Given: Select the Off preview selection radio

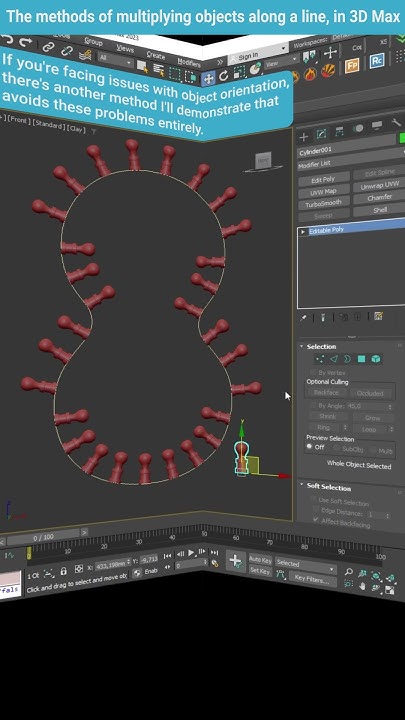Looking at the screenshot, I should (x=310, y=447).
